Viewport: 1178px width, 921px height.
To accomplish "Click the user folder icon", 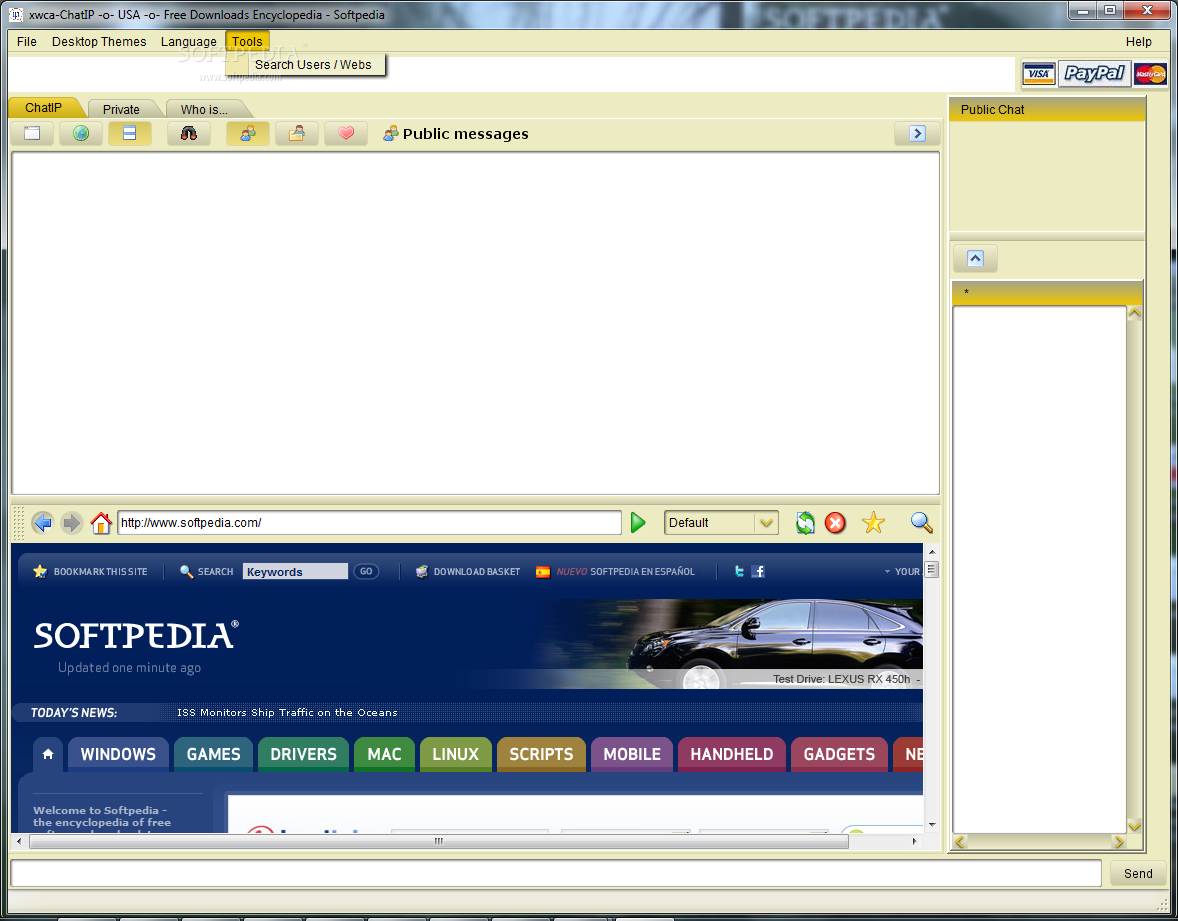I will point(297,134).
